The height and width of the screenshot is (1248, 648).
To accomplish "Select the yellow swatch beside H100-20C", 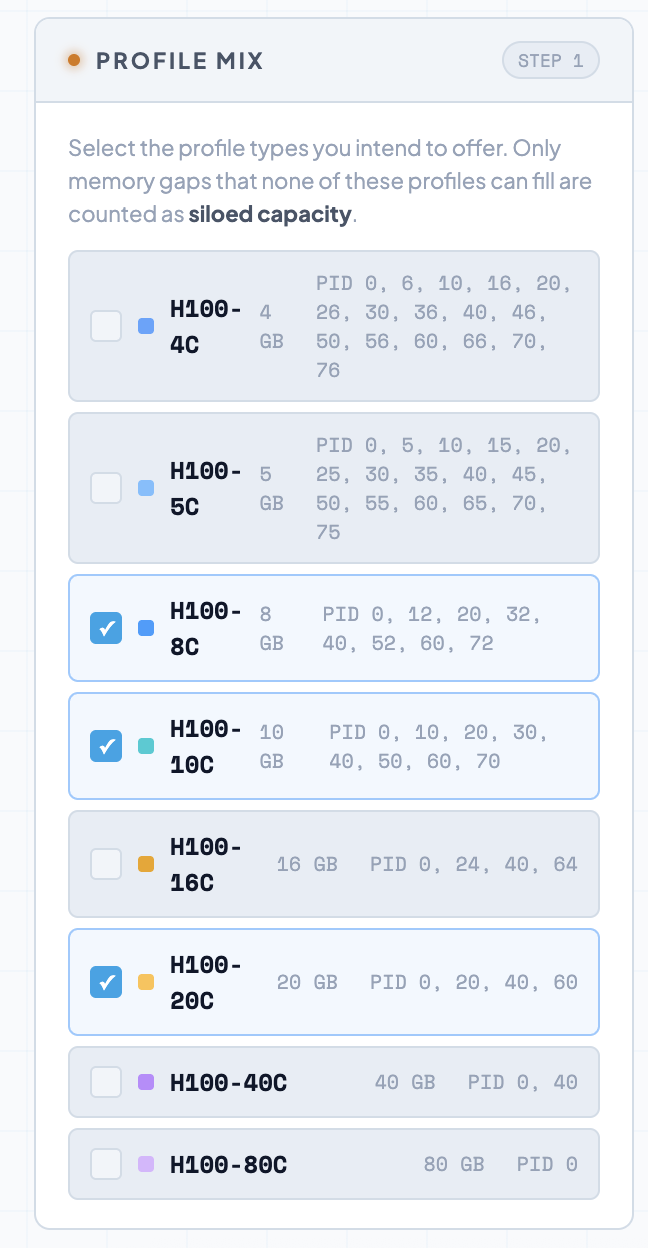I will [145, 982].
